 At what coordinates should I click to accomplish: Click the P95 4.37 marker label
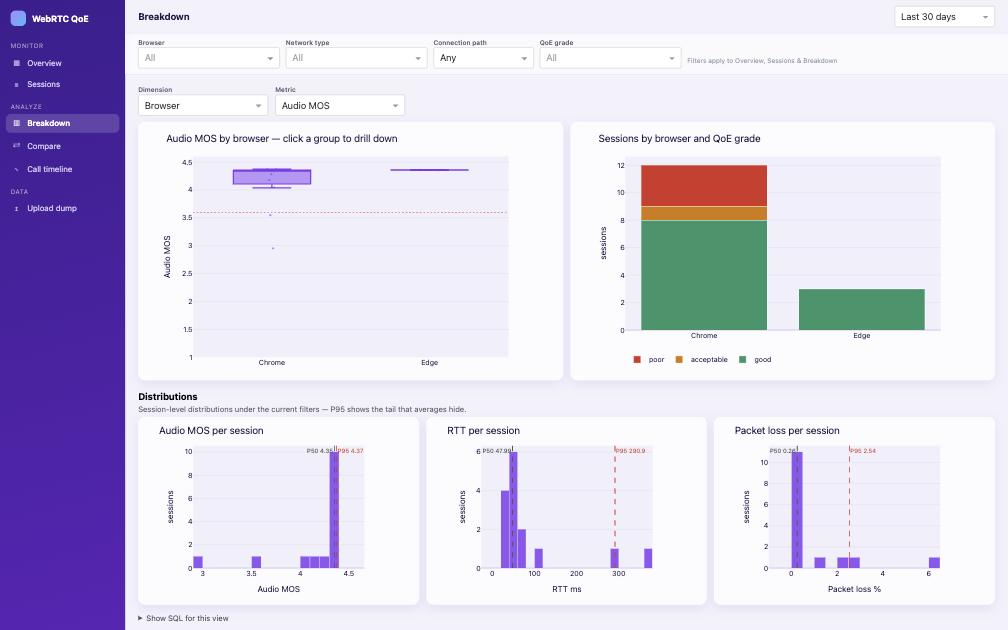[351, 451]
